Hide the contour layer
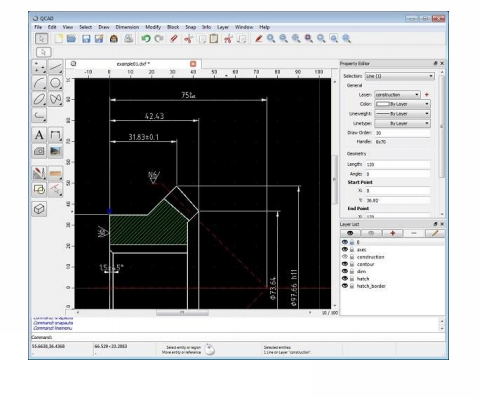 345,264
